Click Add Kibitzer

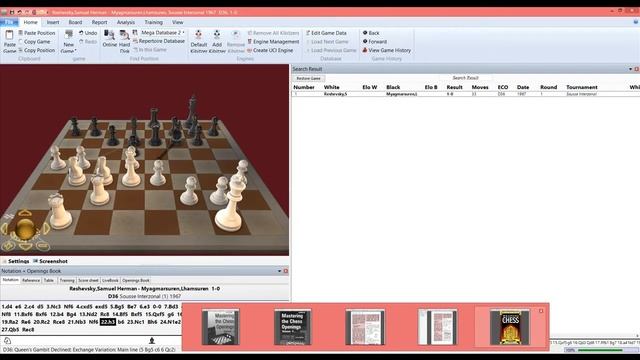coord(217,42)
